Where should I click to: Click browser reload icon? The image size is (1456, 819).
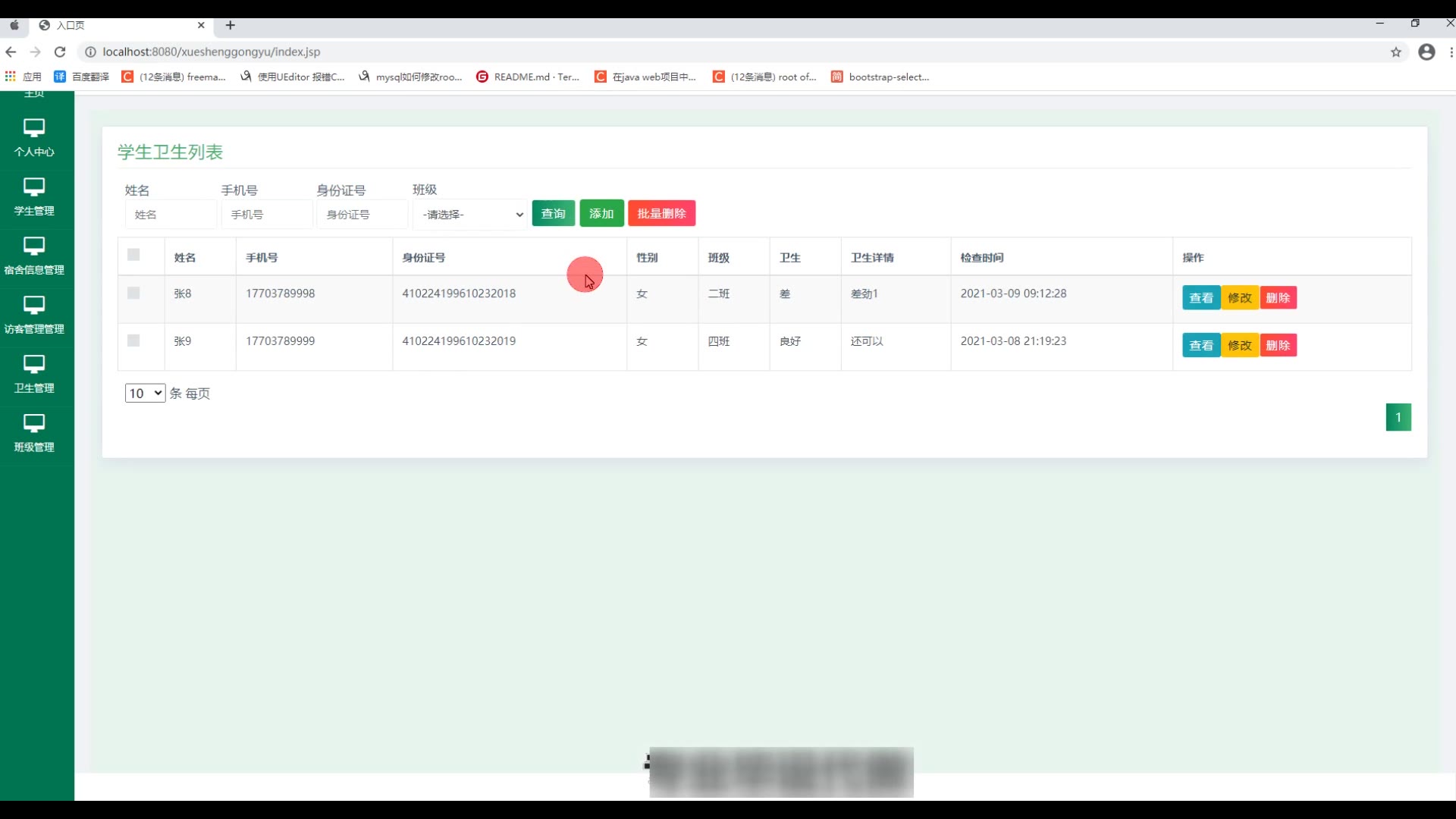tap(60, 52)
